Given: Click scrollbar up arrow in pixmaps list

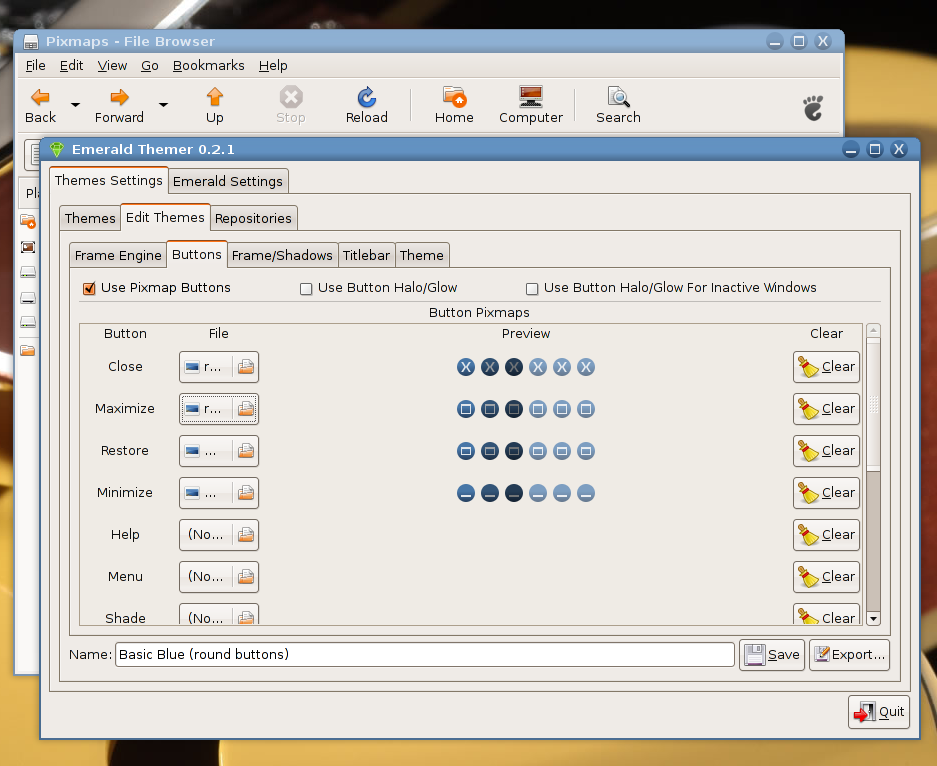Looking at the screenshot, I should click(x=873, y=330).
